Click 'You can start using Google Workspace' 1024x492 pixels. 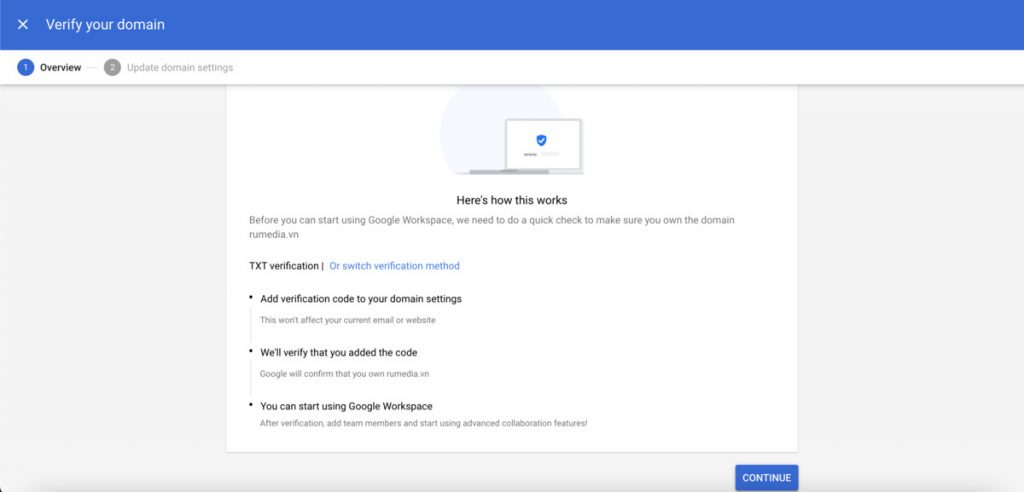pos(346,406)
